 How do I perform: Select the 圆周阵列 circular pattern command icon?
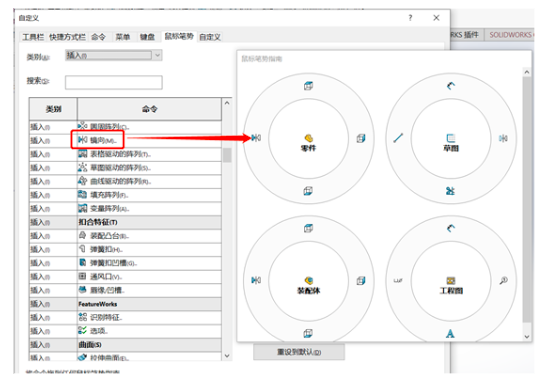(82, 126)
